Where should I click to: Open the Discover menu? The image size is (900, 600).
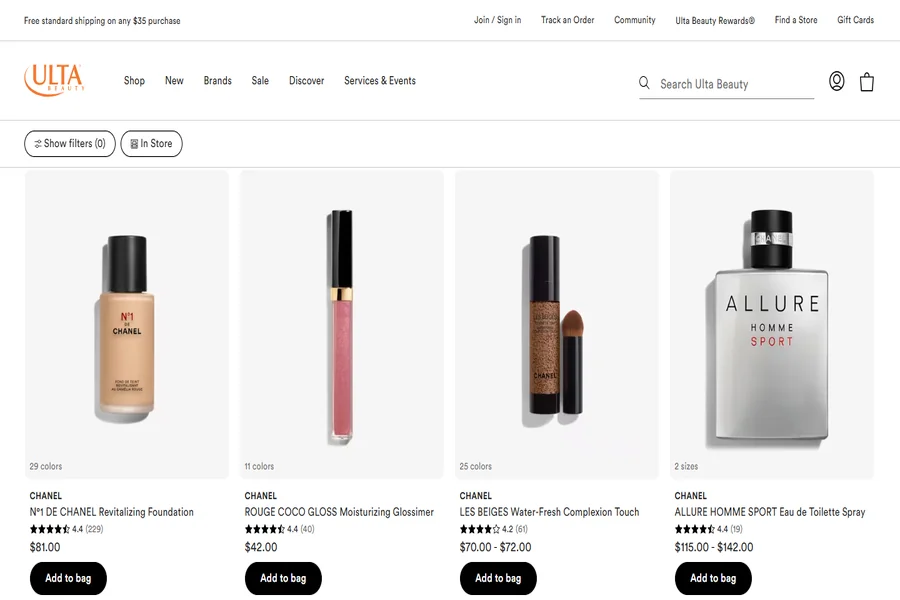307,81
